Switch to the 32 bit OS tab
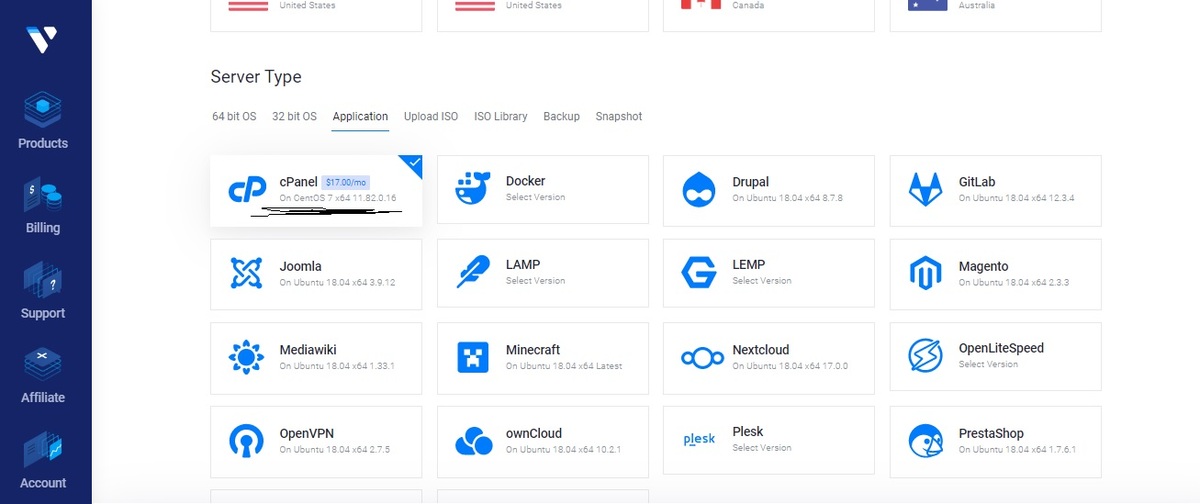Screen dimensions: 1200x504 294,117
